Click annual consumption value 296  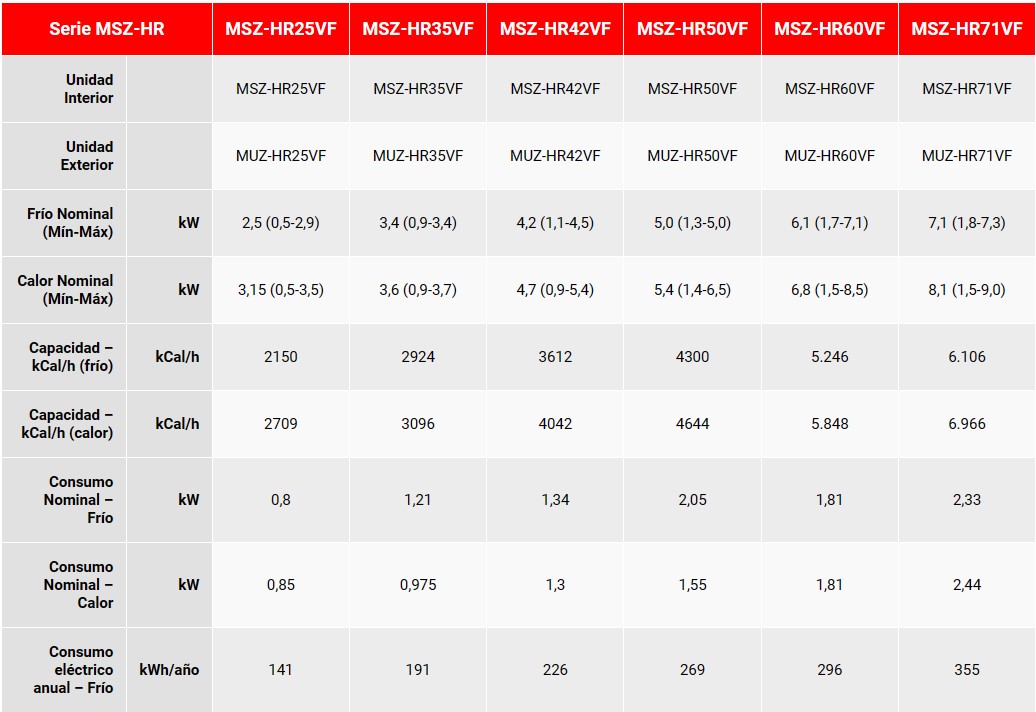(x=830, y=670)
